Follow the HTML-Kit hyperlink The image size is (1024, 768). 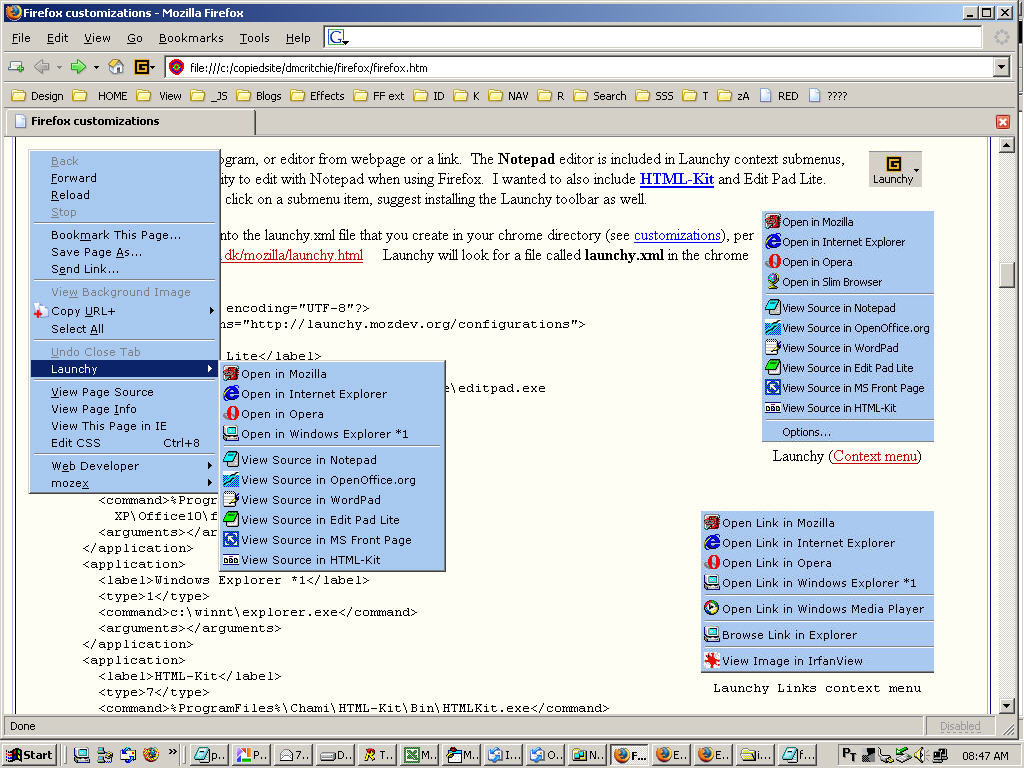[677, 179]
